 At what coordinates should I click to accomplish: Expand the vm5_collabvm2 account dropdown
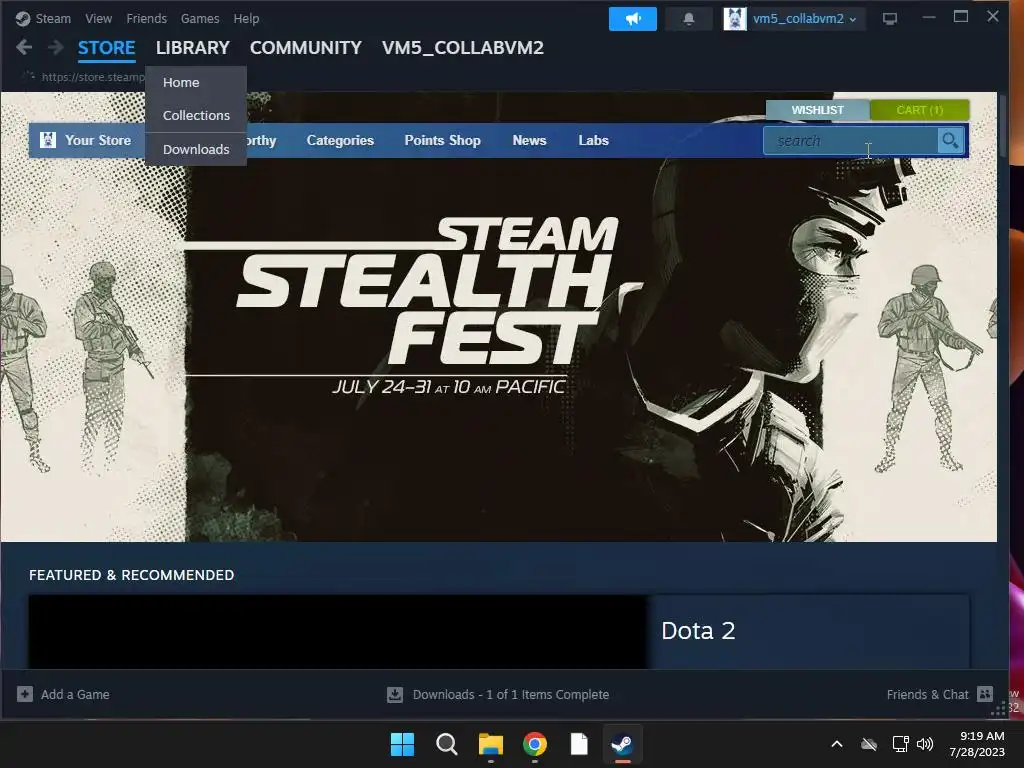point(805,19)
